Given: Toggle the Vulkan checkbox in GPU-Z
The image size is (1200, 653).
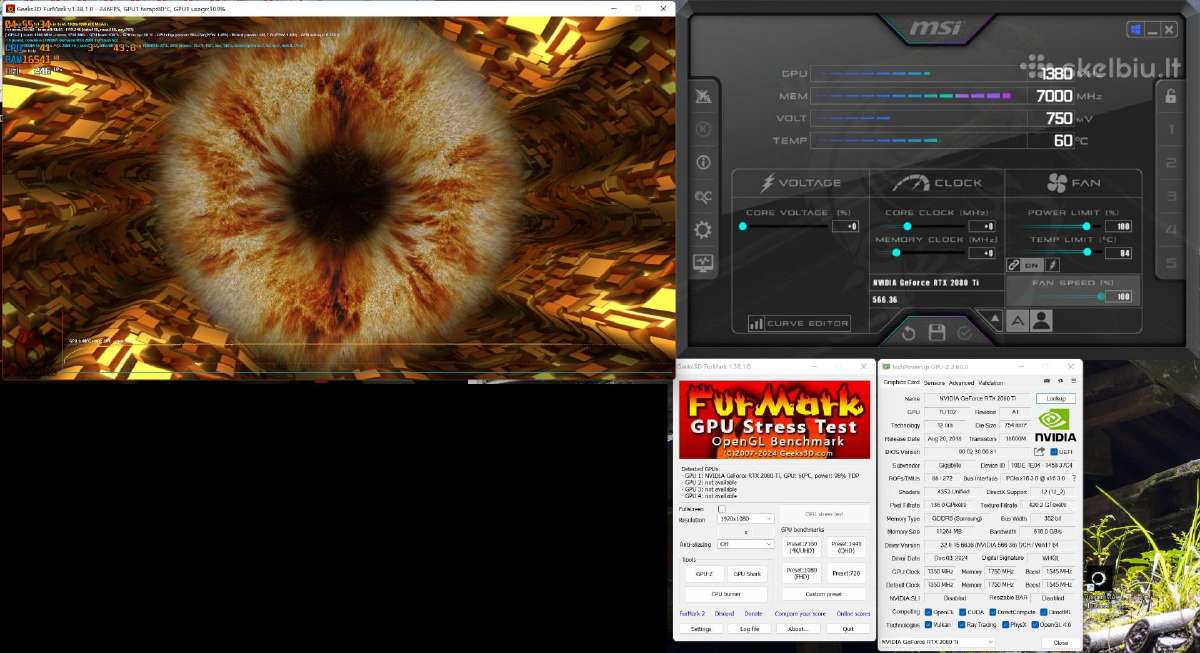Looking at the screenshot, I should [x=929, y=625].
